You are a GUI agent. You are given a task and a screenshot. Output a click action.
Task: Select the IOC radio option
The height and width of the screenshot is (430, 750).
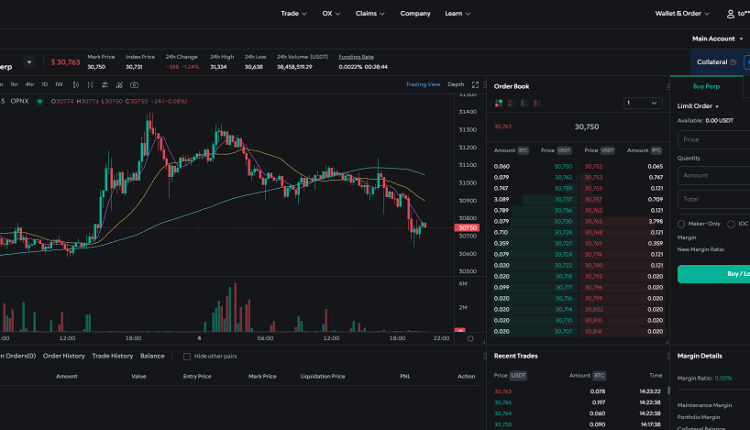[x=731, y=224]
